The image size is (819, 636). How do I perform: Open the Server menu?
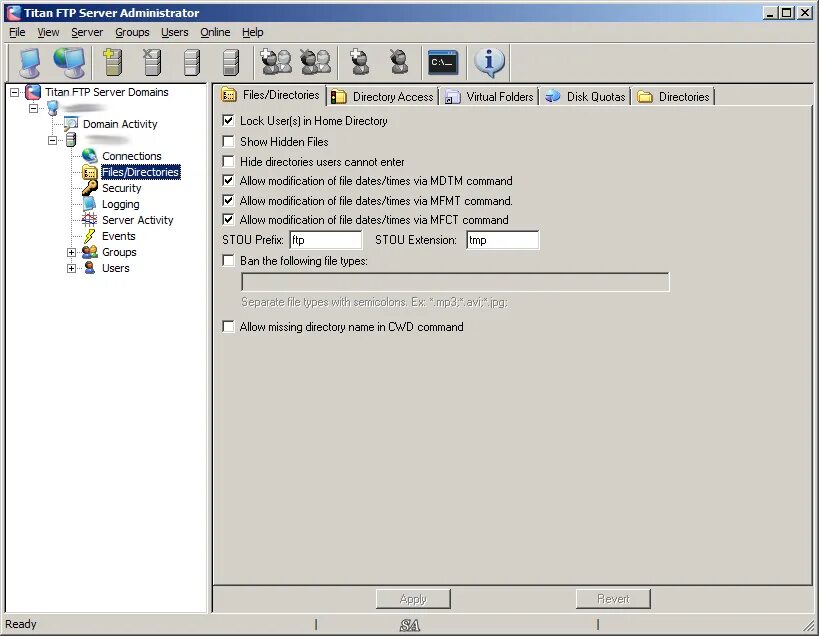(x=87, y=32)
